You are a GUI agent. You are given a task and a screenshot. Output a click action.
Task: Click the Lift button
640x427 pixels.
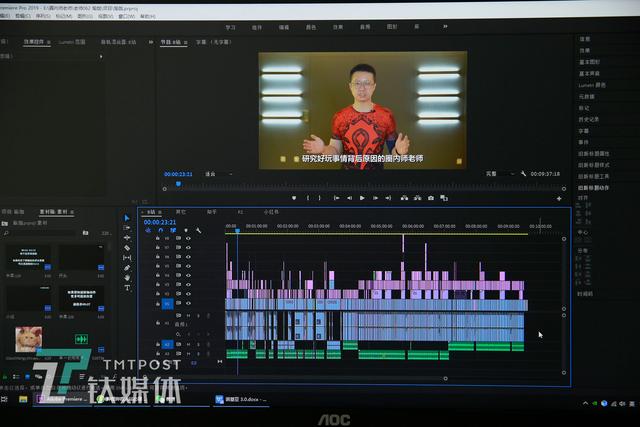(404, 198)
